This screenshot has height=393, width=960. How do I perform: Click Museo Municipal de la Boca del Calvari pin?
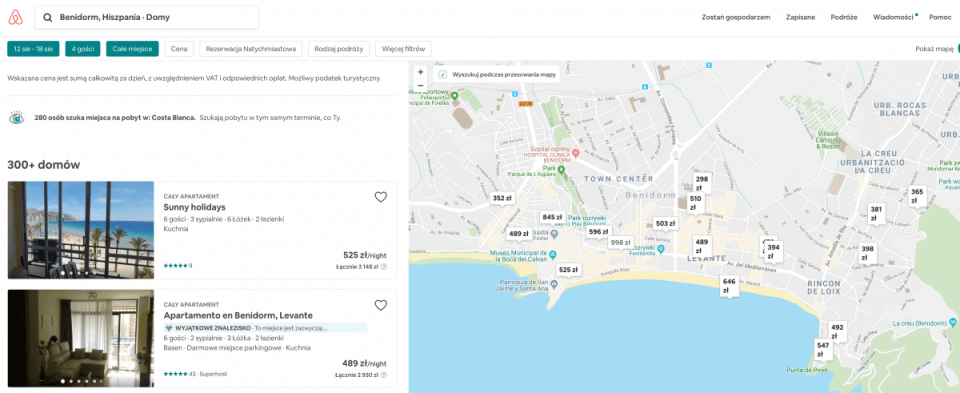coord(553,255)
